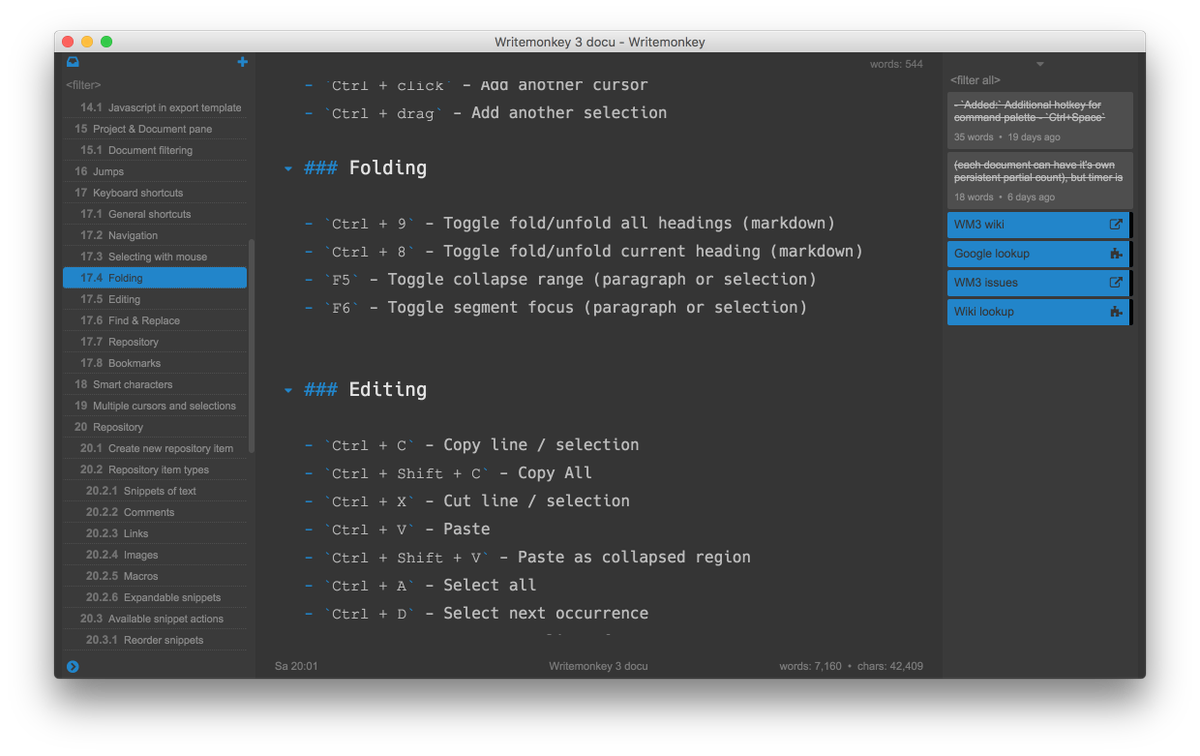Click the blue arrow circle icon at bottom left
This screenshot has height=756, width=1200.
72,666
